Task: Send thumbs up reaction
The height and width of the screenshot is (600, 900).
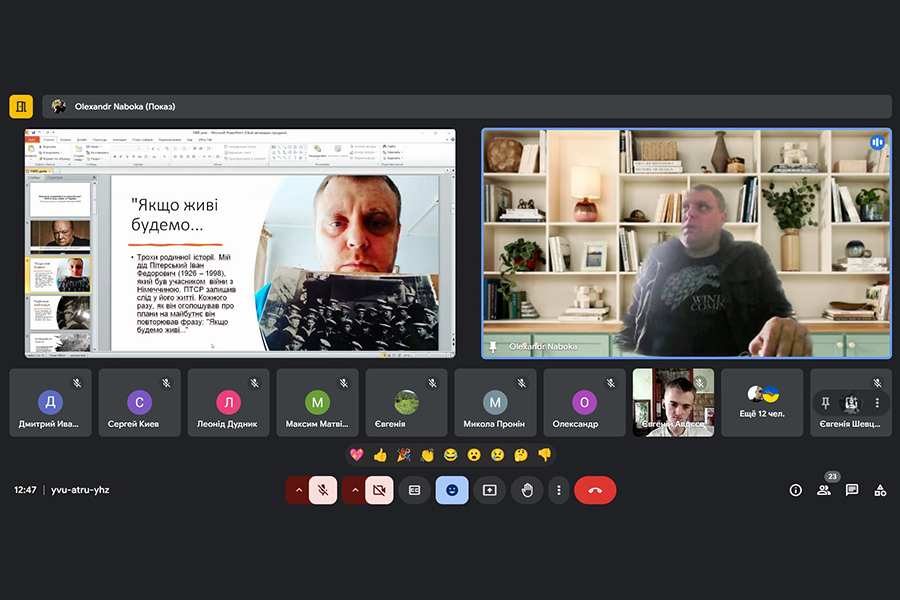Action: coord(380,455)
